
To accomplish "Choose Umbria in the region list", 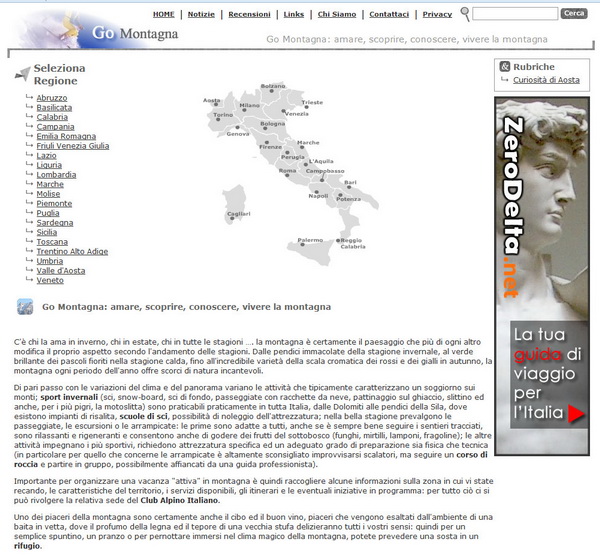I will click(x=50, y=261).
